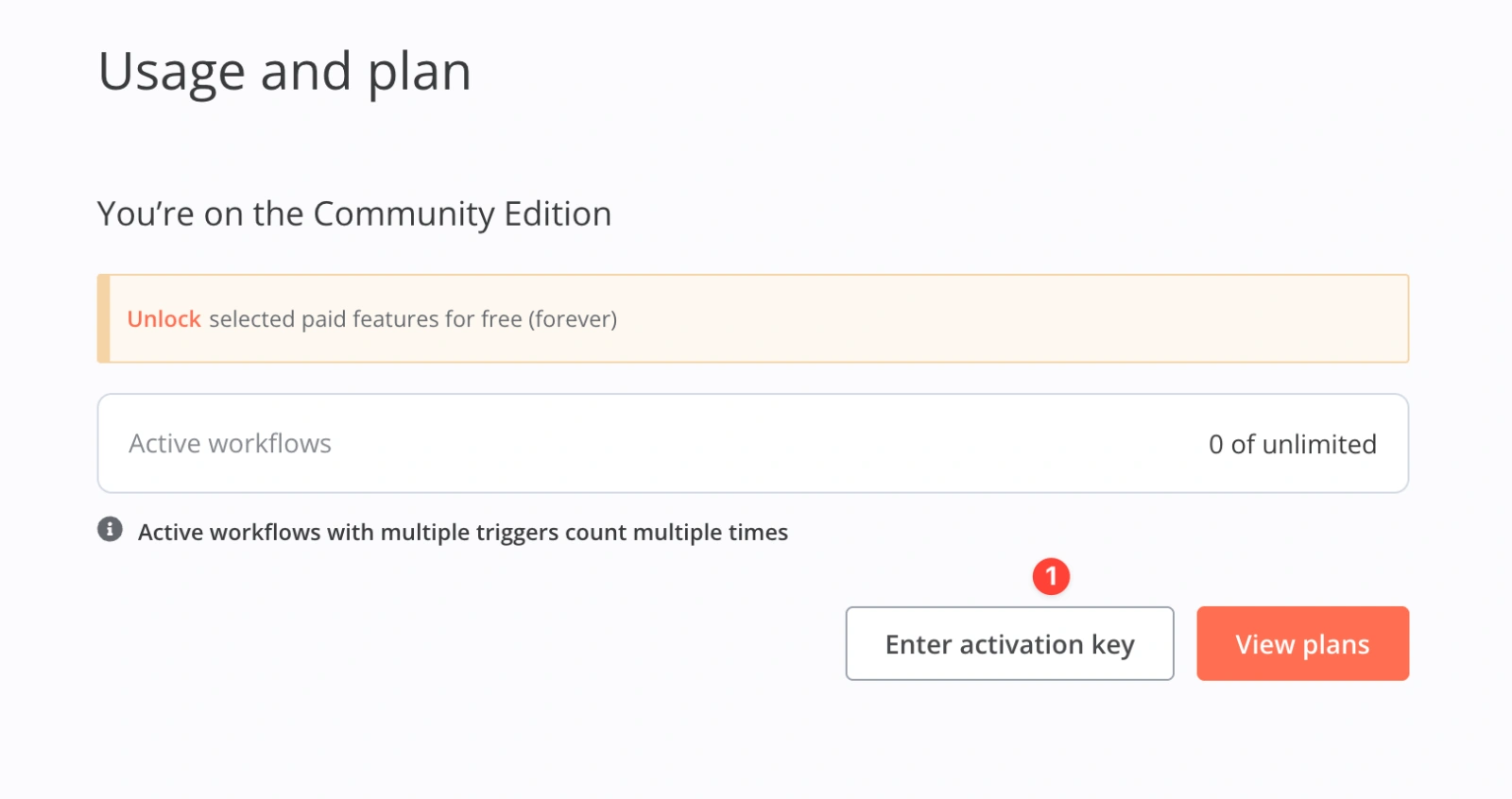The height and width of the screenshot is (799, 1512).
Task: Click the Usage and plan page heading
Action: [x=284, y=72]
